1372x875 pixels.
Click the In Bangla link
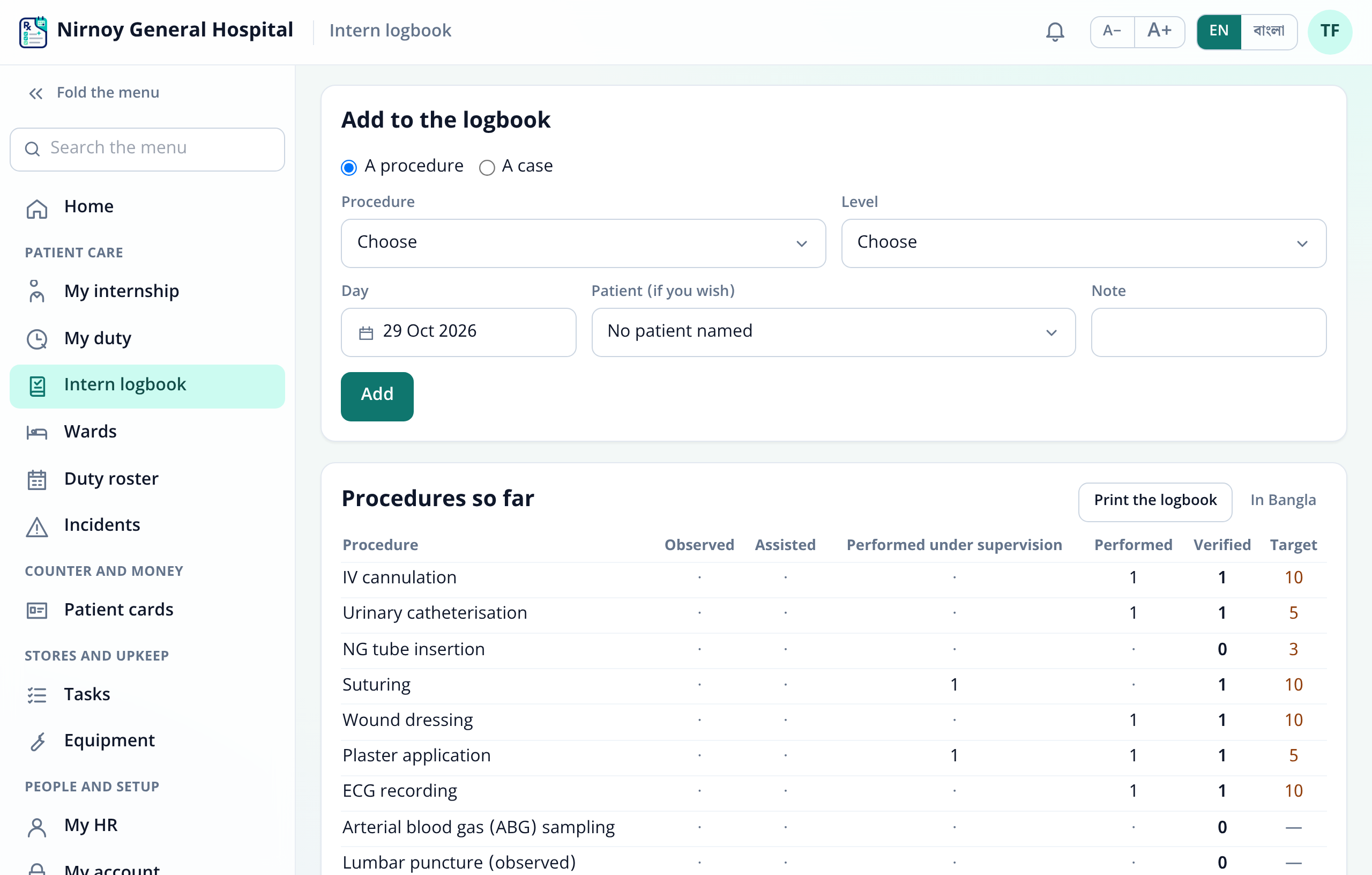pos(1282,500)
